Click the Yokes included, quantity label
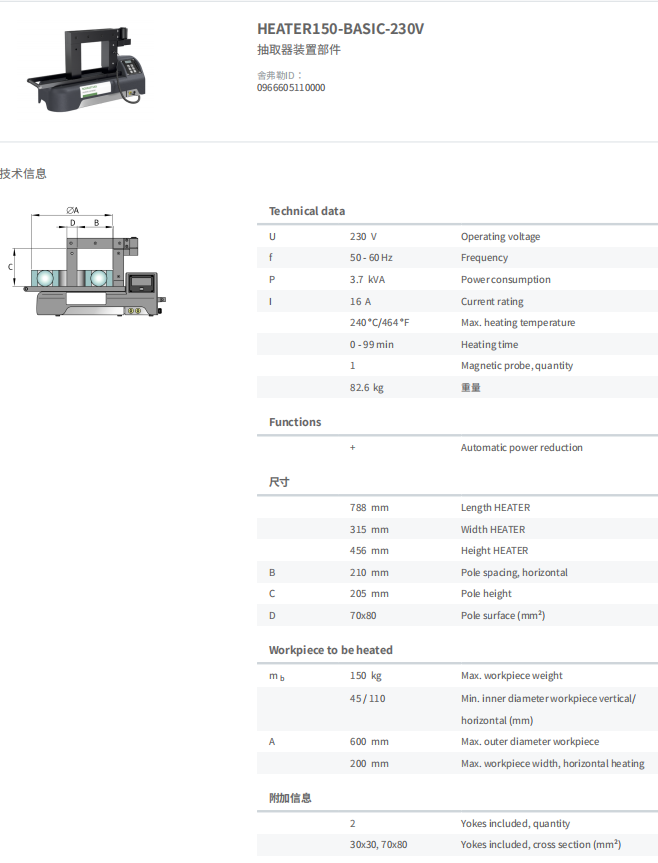 516,823
